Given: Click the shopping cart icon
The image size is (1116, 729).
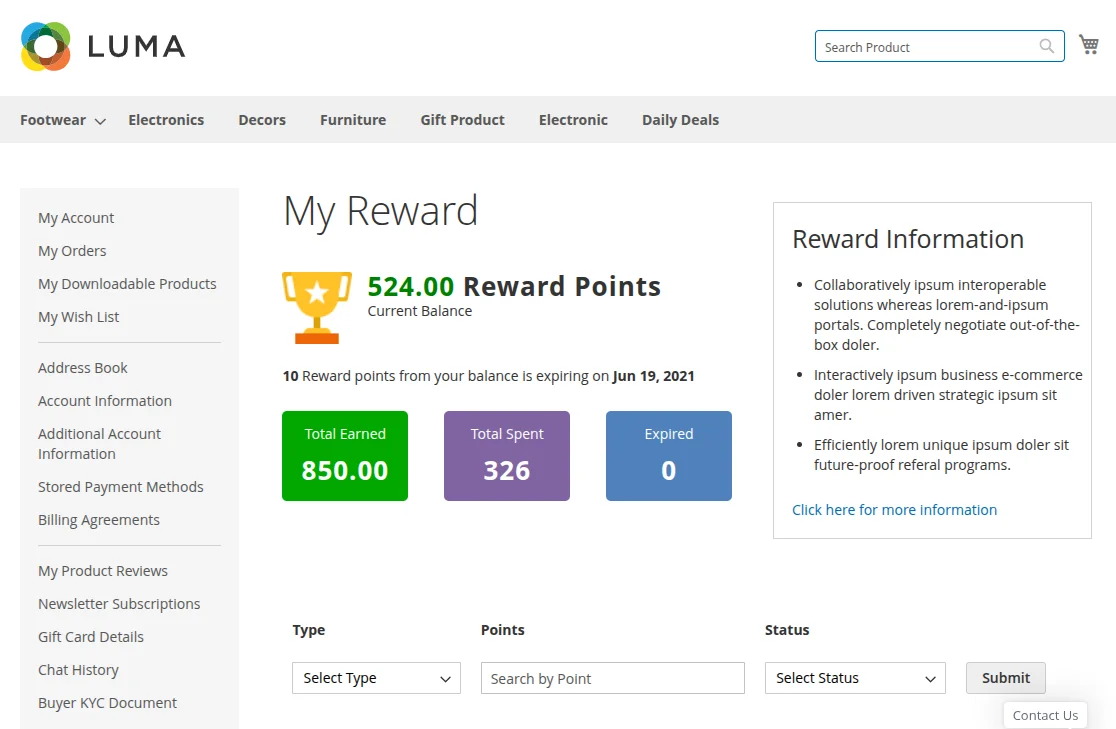Looking at the screenshot, I should (1088, 44).
